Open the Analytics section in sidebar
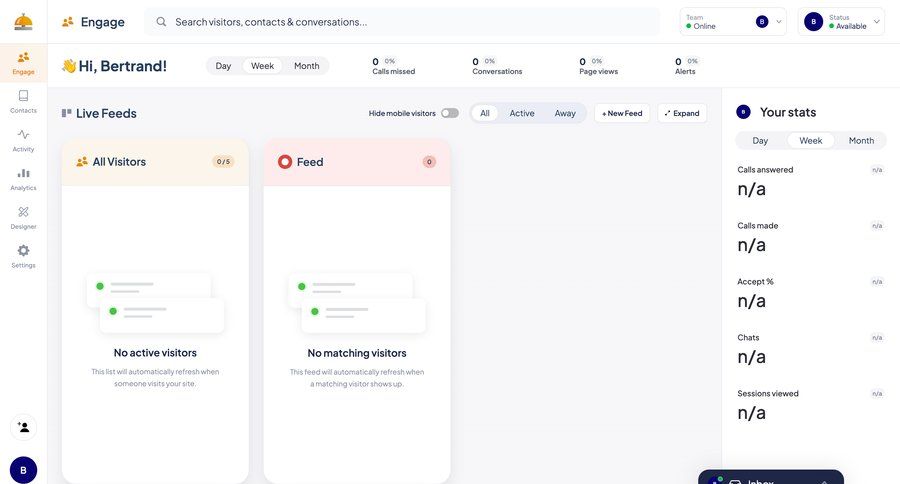This screenshot has height=484, width=900. (x=24, y=179)
